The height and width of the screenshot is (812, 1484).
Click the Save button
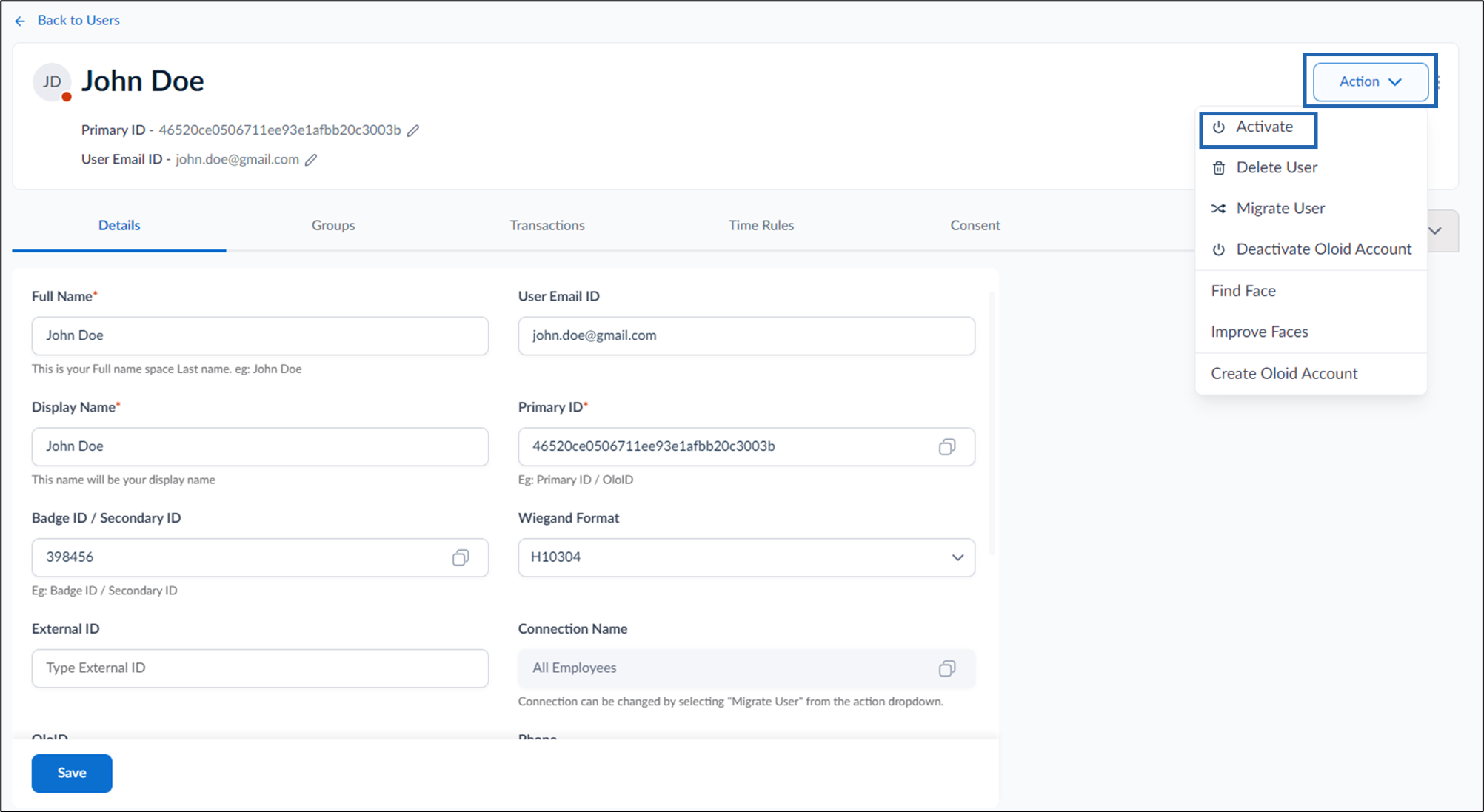coord(72,774)
